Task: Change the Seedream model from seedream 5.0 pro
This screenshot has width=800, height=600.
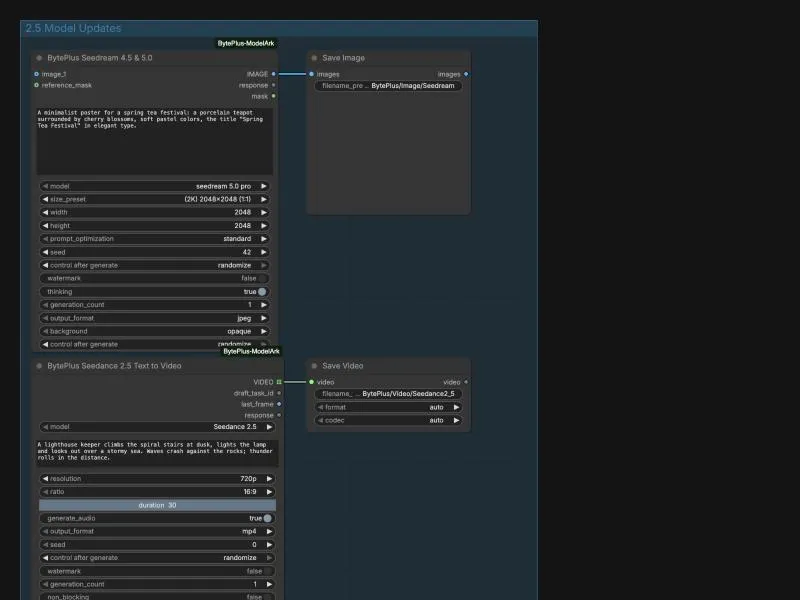Action: click(154, 186)
